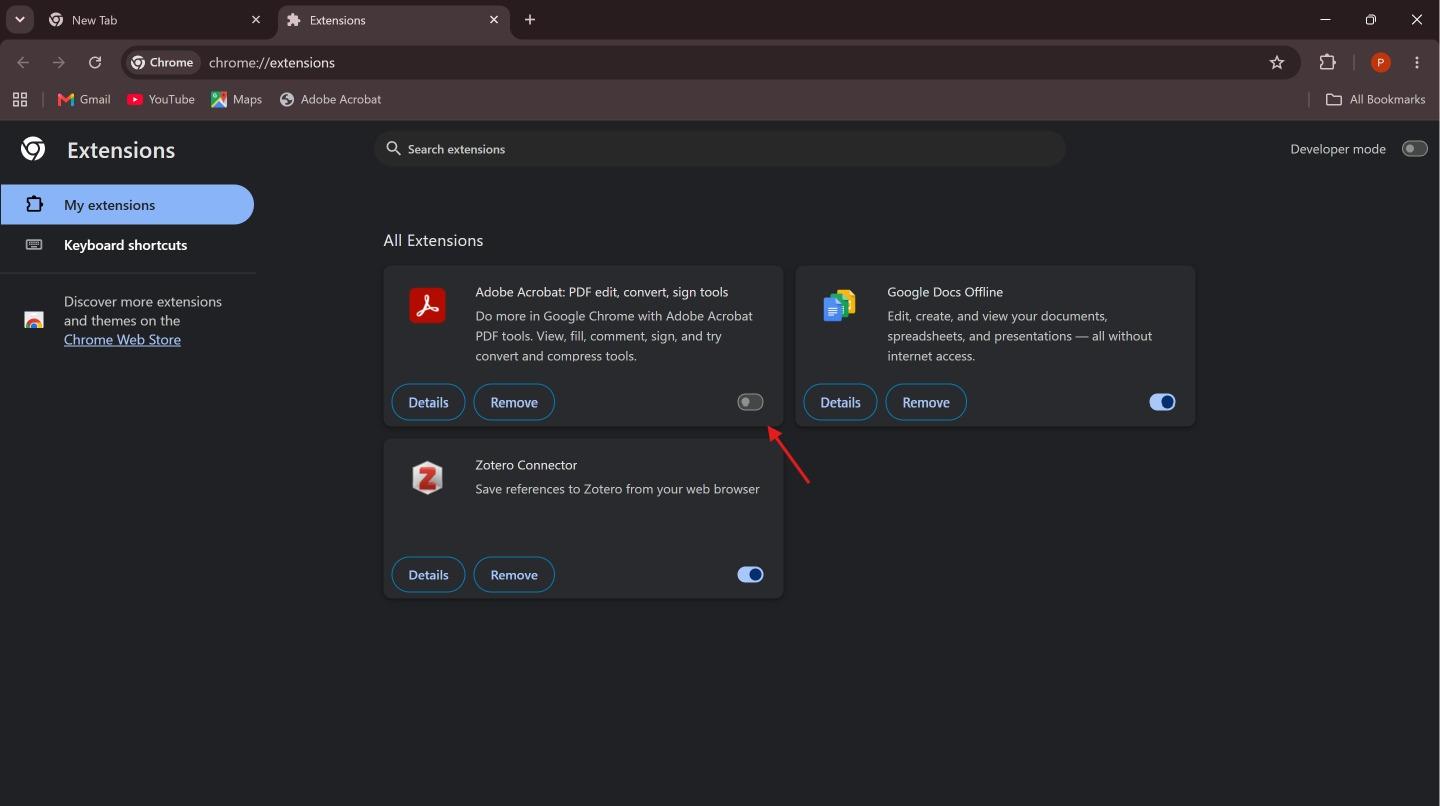The image size is (1440, 806).
Task: Open a new browser tab
Action: (x=530, y=20)
